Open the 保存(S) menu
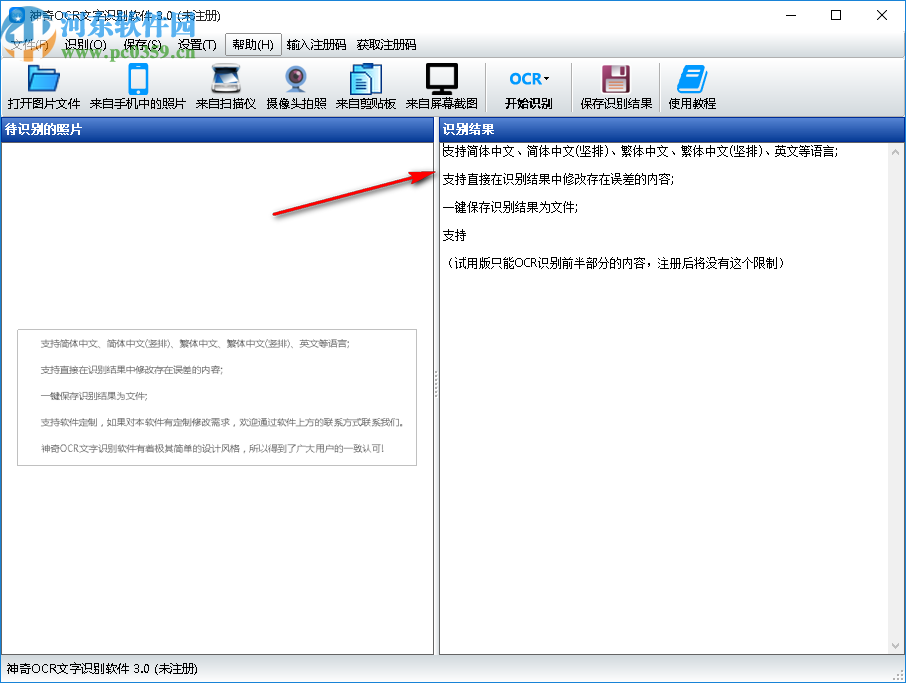This screenshot has height=683, width=906. tap(143, 44)
